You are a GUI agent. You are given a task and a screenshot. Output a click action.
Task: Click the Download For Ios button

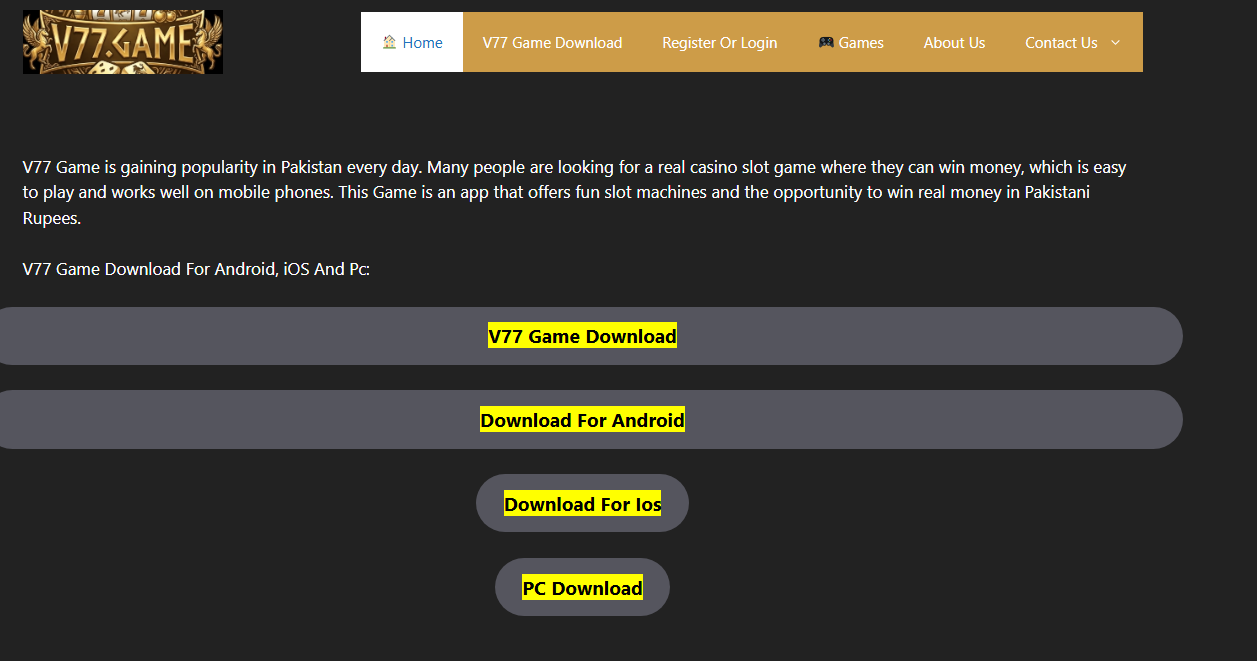(x=582, y=504)
